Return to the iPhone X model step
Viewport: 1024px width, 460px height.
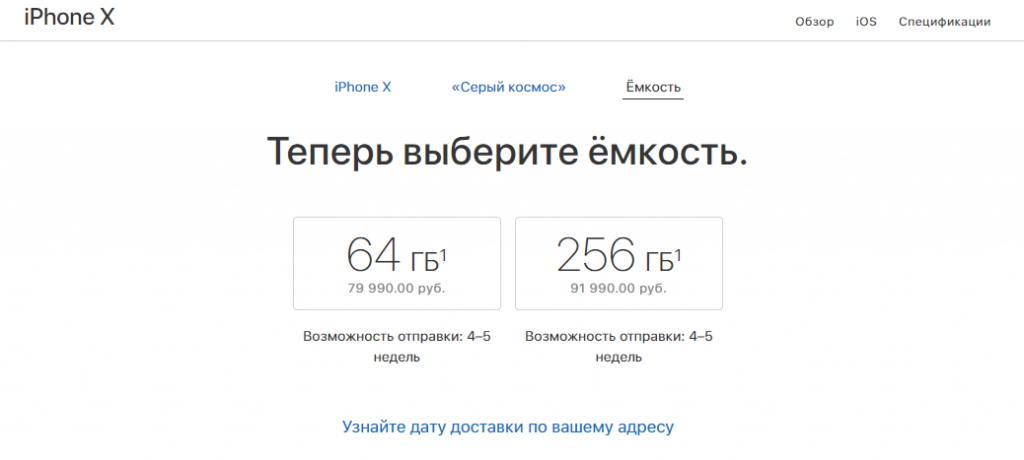tap(362, 87)
